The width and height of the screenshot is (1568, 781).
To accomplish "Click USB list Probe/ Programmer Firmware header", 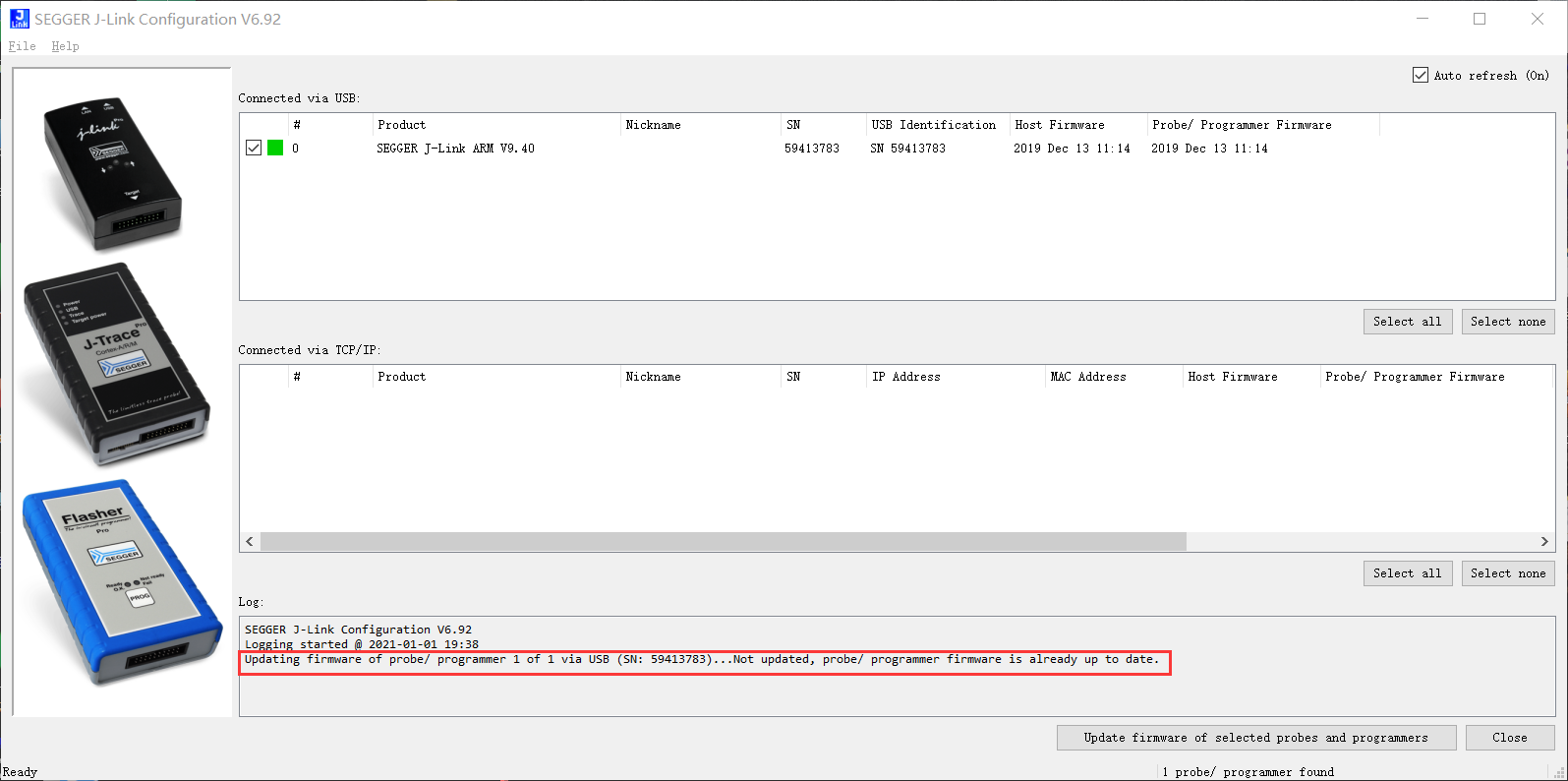I will [1264, 125].
